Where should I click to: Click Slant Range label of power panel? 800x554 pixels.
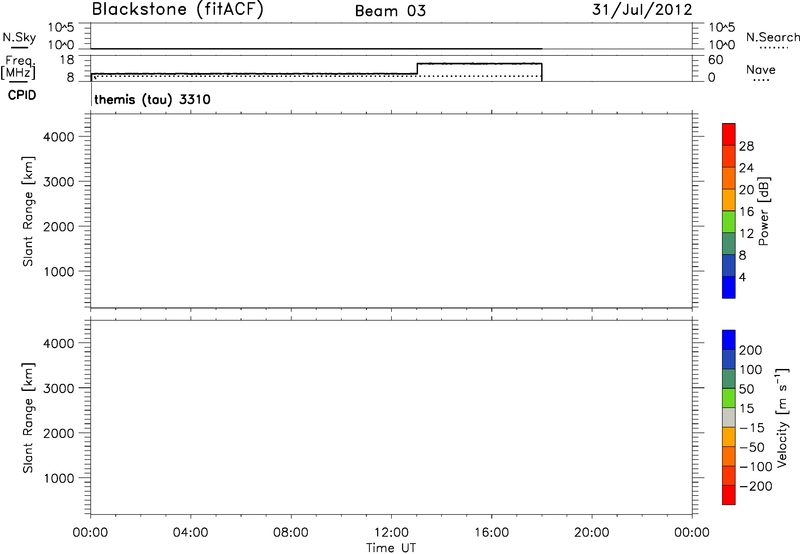point(28,211)
